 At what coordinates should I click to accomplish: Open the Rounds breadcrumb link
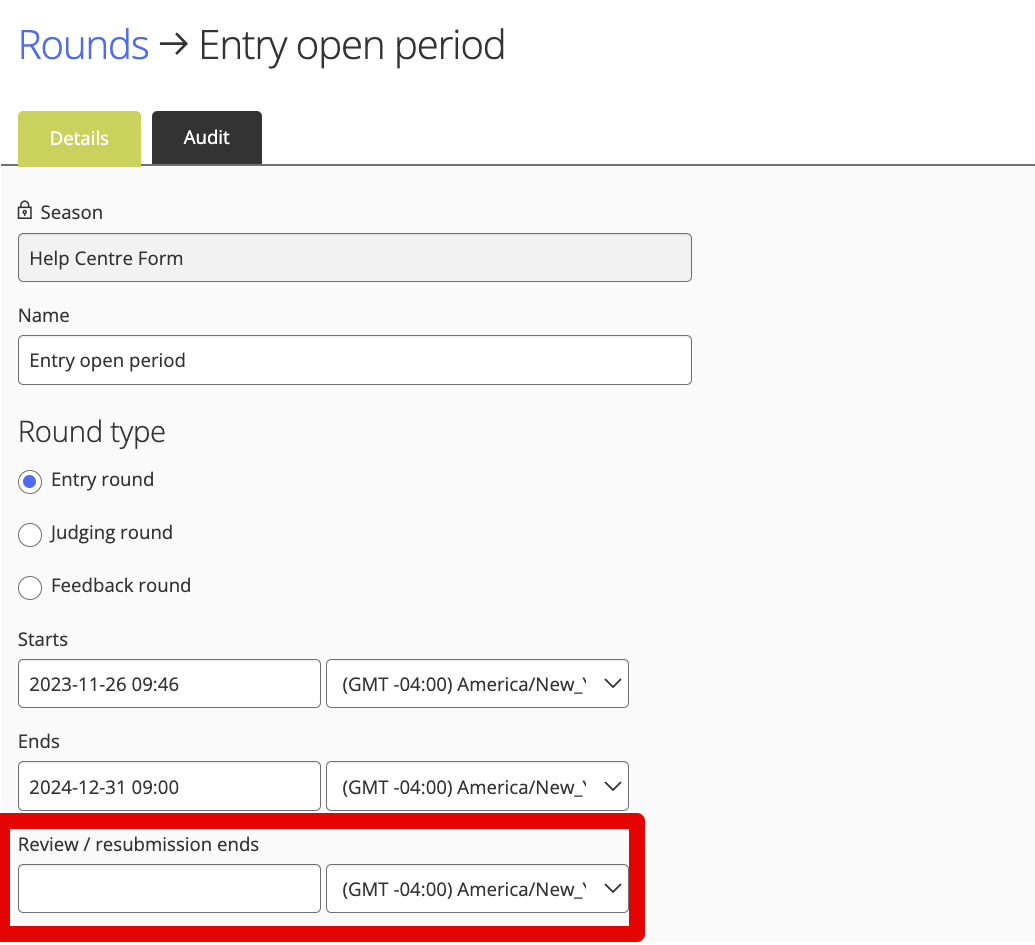click(83, 45)
